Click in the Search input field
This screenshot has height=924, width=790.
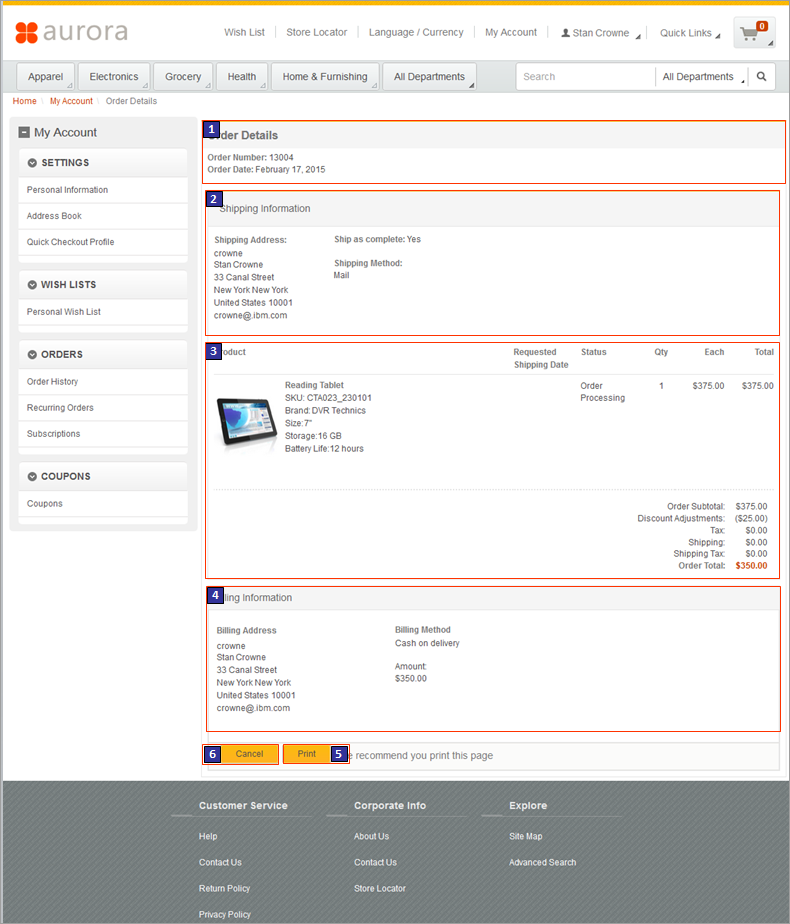click(585, 77)
